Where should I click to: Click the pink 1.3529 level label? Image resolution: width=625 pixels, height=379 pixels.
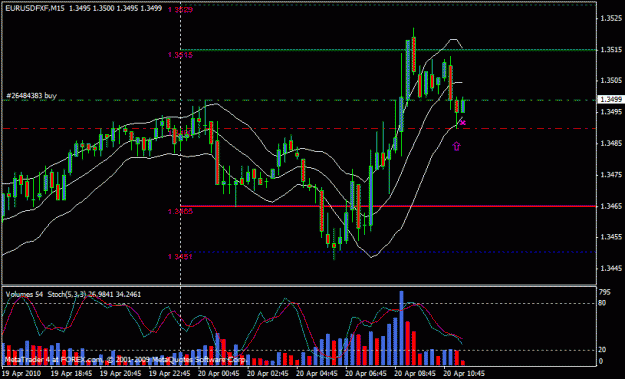[x=181, y=10]
